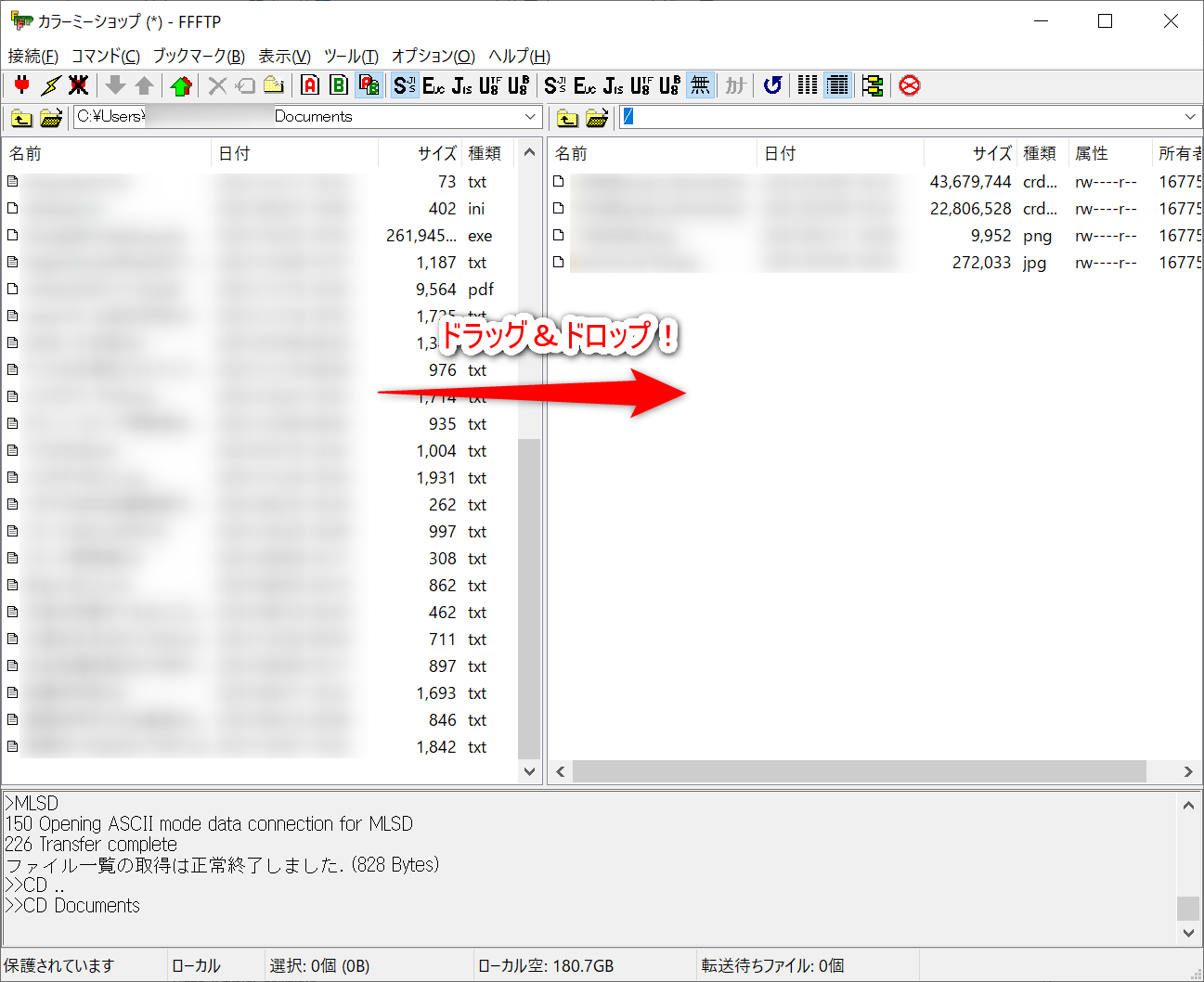Expand the local path dropdown showing Documents
The image size is (1204, 982).
(x=530, y=117)
